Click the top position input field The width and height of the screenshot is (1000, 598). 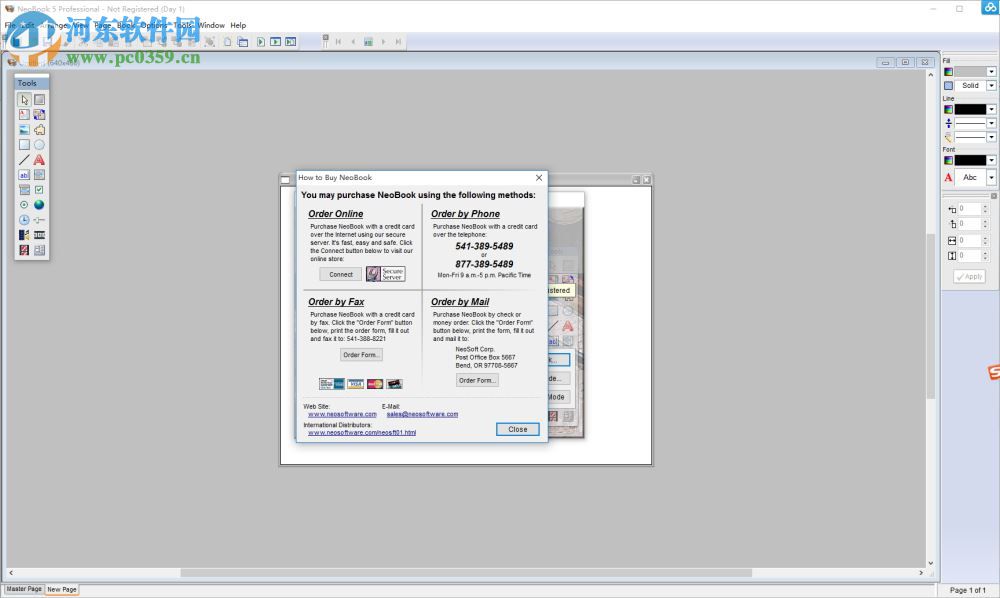pos(969,224)
